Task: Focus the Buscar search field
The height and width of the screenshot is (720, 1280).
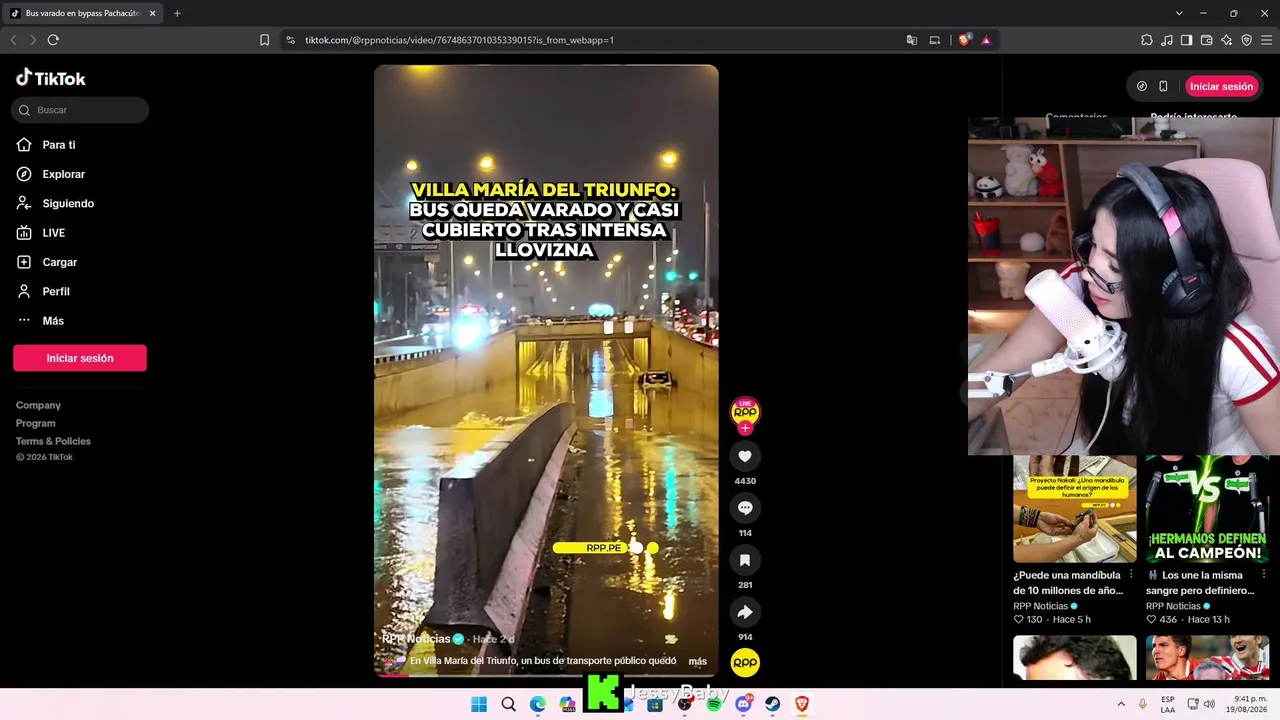Action: (x=80, y=110)
